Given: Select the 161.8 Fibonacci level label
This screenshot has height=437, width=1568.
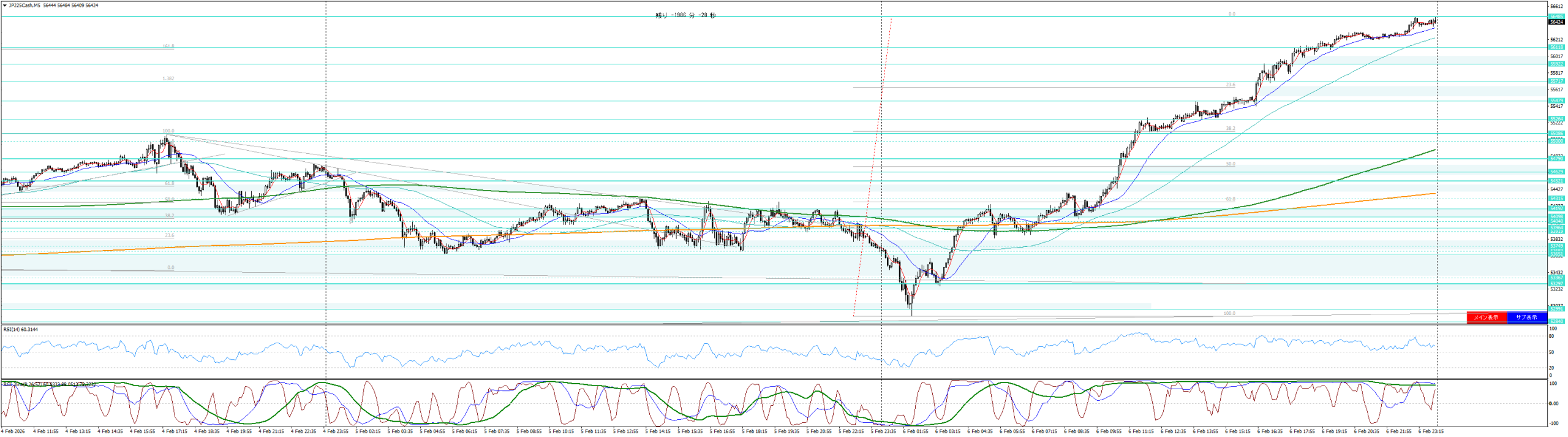Looking at the screenshot, I should (x=168, y=47).
